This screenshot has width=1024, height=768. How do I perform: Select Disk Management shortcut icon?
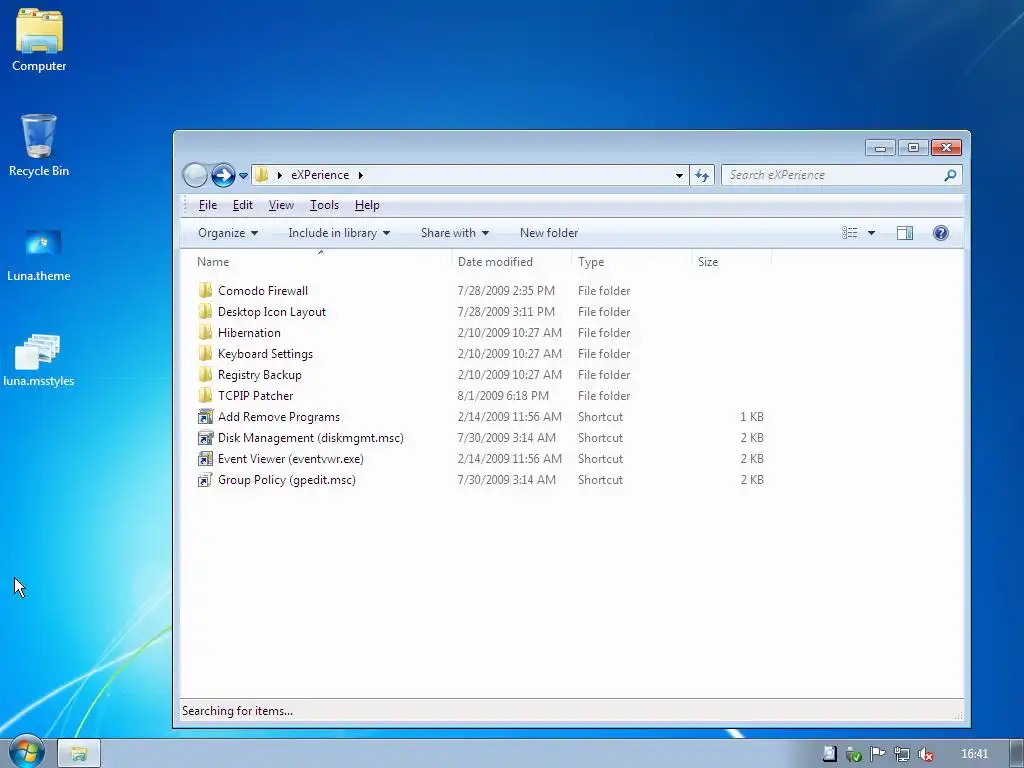pyautogui.click(x=205, y=438)
